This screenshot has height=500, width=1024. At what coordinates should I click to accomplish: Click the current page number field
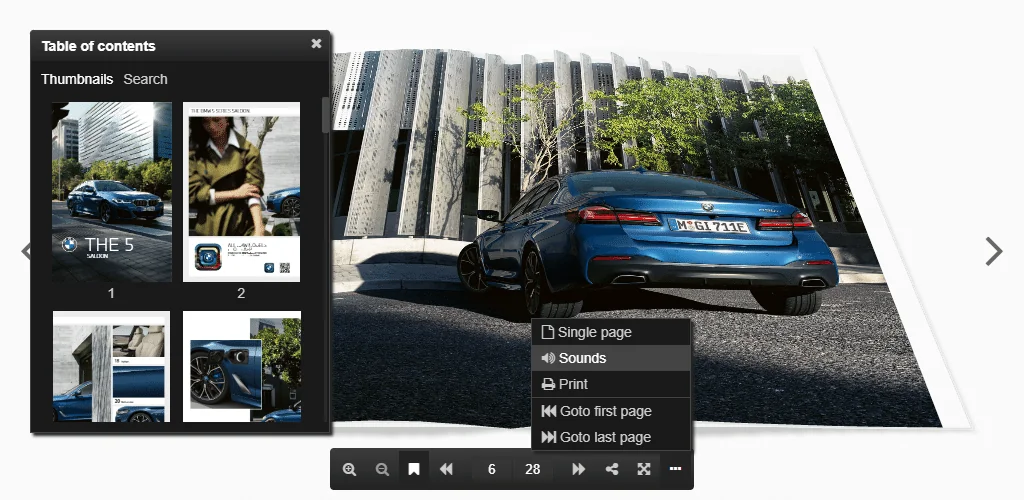point(492,469)
